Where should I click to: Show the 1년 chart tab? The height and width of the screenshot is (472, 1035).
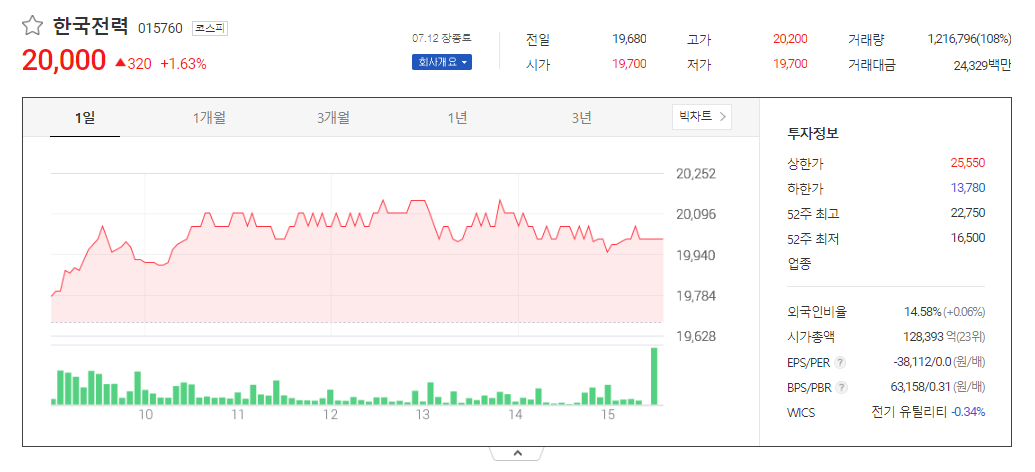pyautogui.click(x=457, y=118)
